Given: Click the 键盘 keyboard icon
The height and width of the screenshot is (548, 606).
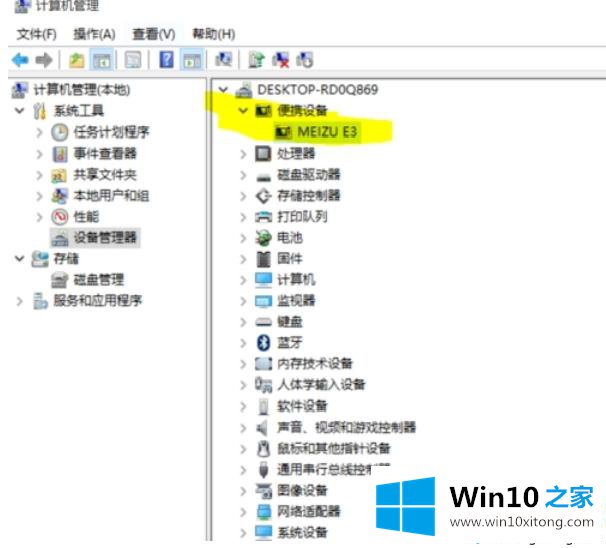Looking at the screenshot, I should point(264,322).
